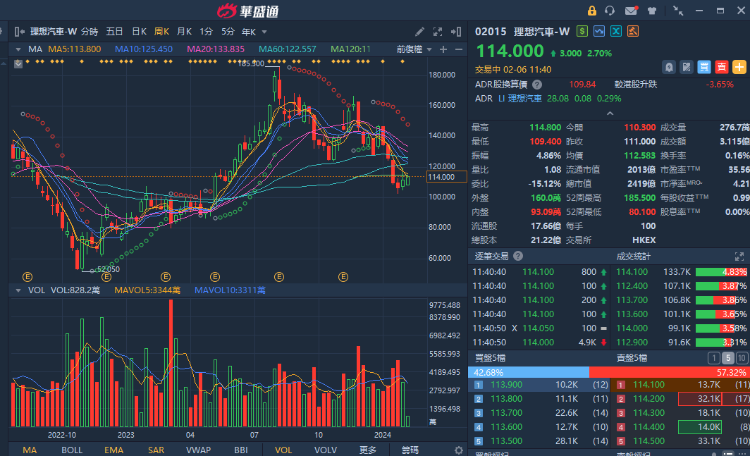Add stock to watchlist with plus icon
The width and height of the screenshot is (750, 456).
740,66
